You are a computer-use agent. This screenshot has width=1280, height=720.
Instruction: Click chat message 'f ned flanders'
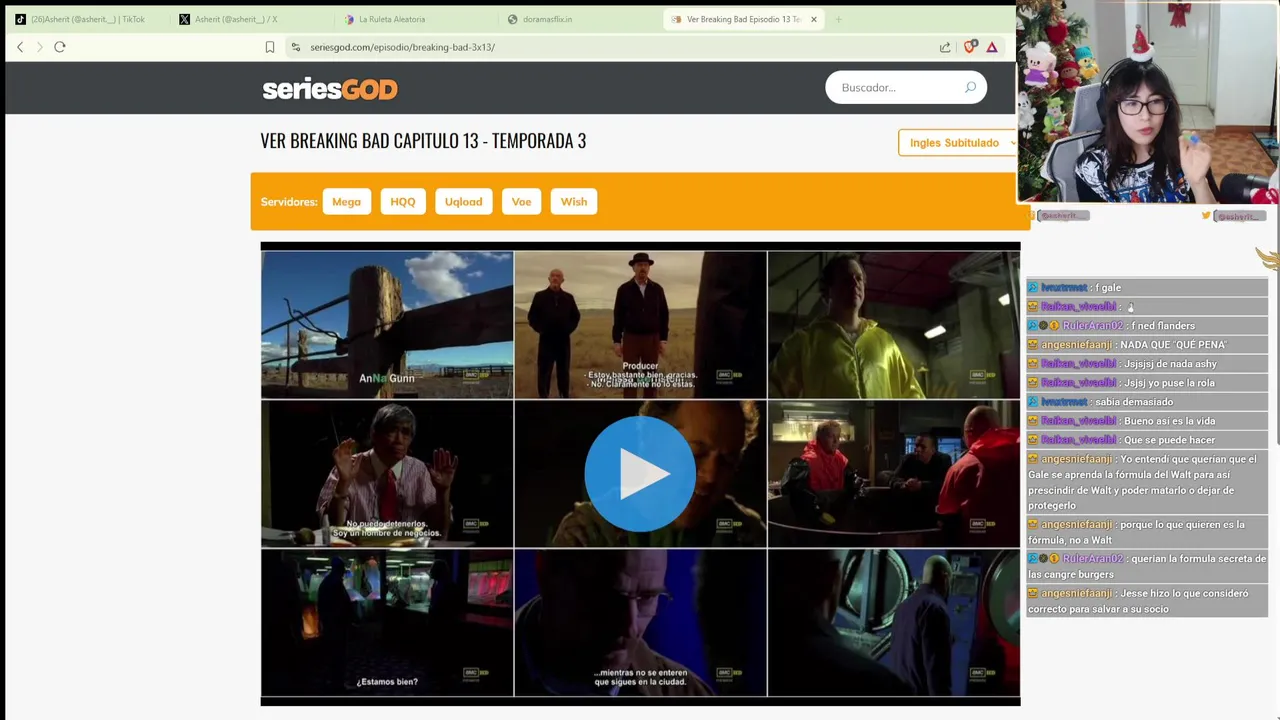1163,326
